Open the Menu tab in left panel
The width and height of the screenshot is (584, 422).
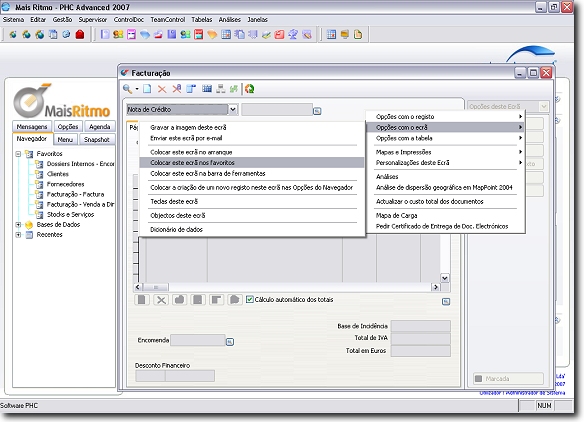(x=65, y=140)
